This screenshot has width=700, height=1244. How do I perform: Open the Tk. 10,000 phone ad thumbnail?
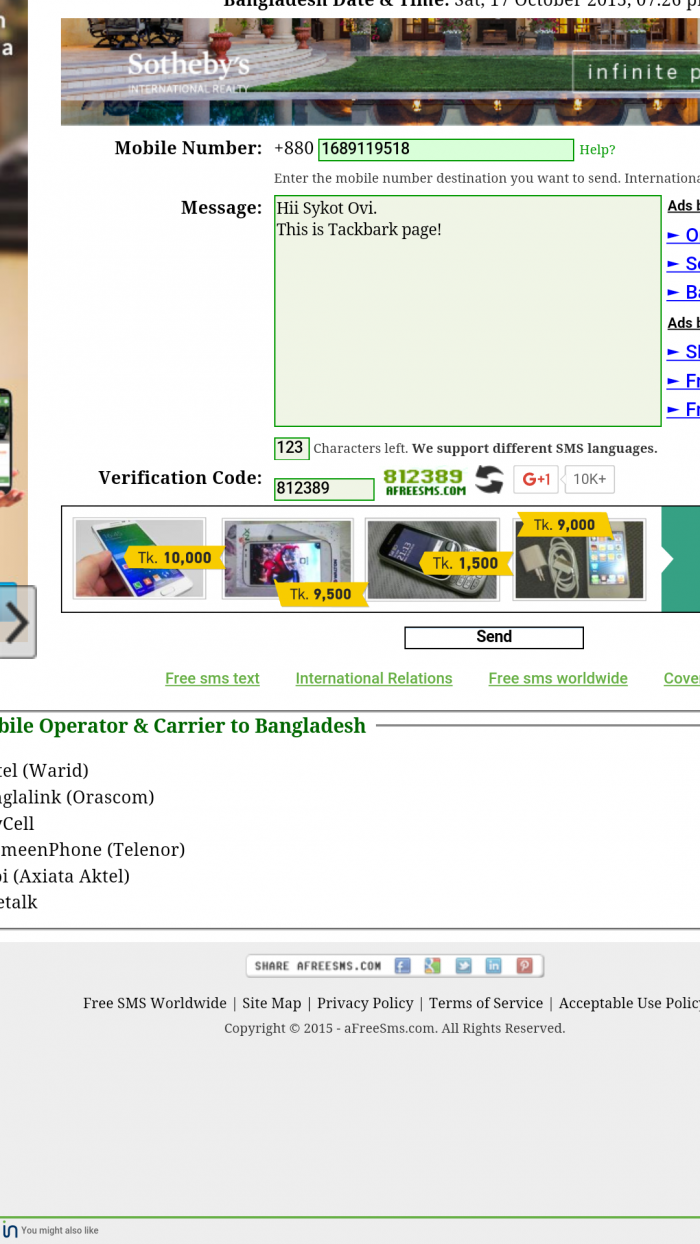pos(140,558)
